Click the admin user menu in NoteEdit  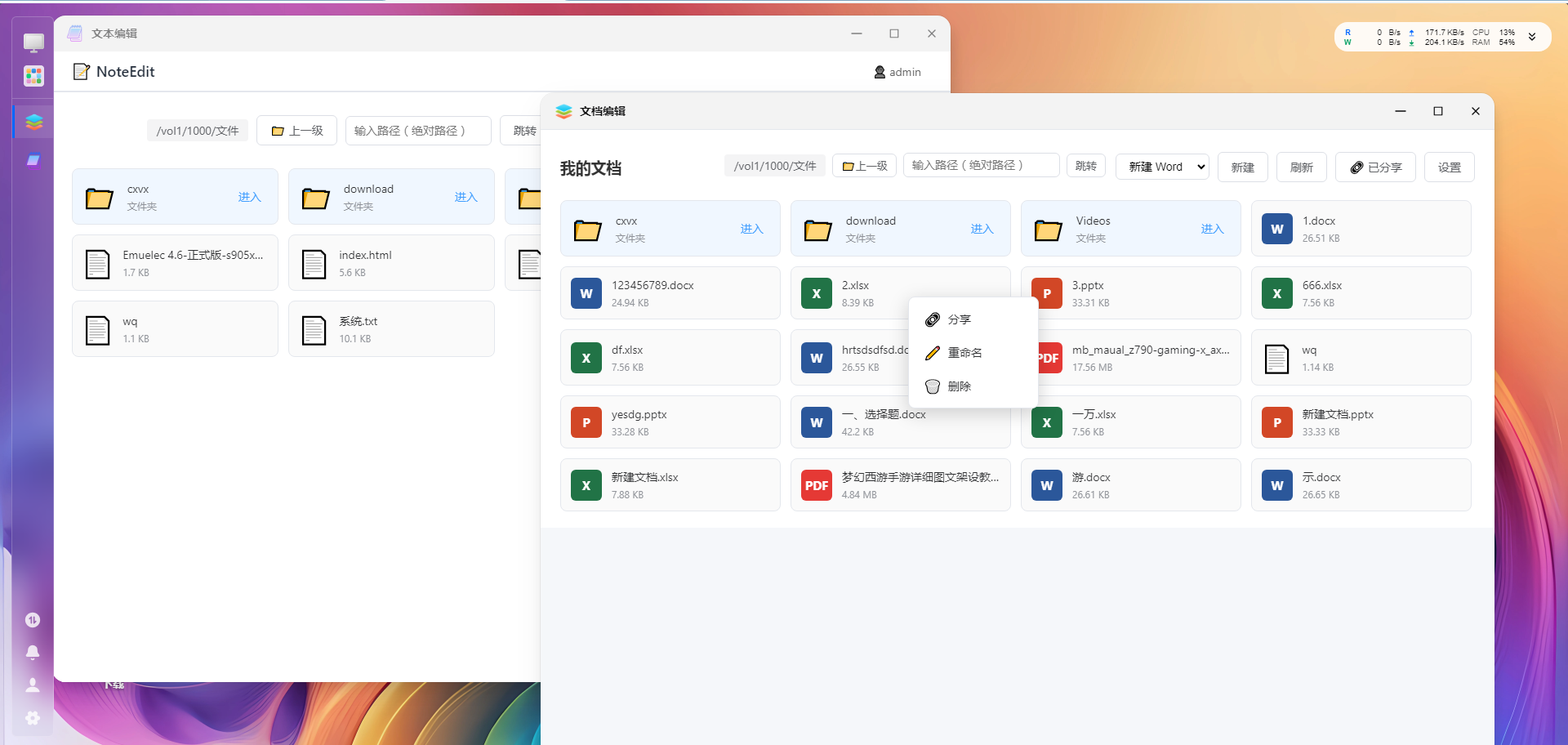click(x=898, y=72)
